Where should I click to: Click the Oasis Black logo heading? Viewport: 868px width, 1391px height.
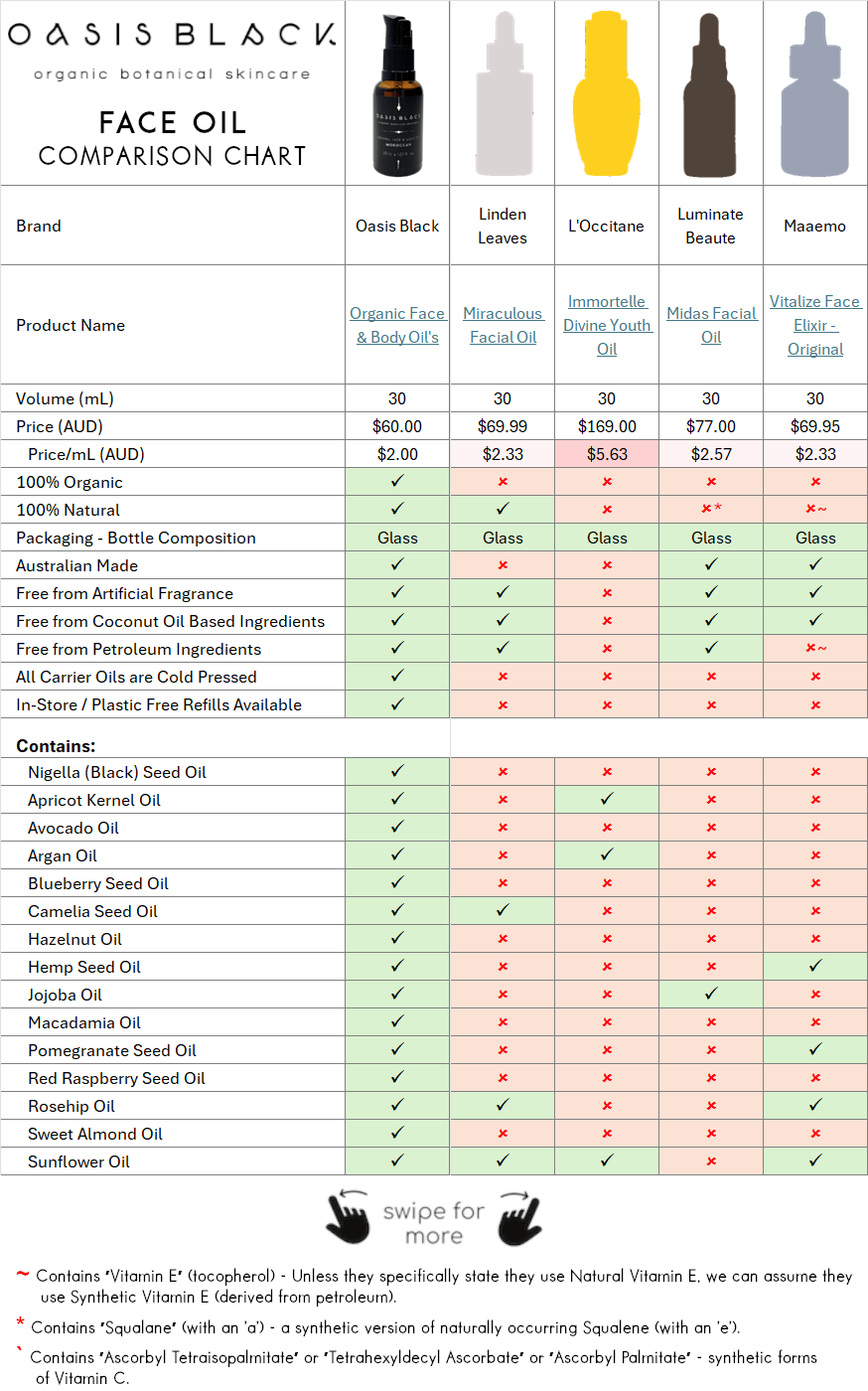[172, 36]
